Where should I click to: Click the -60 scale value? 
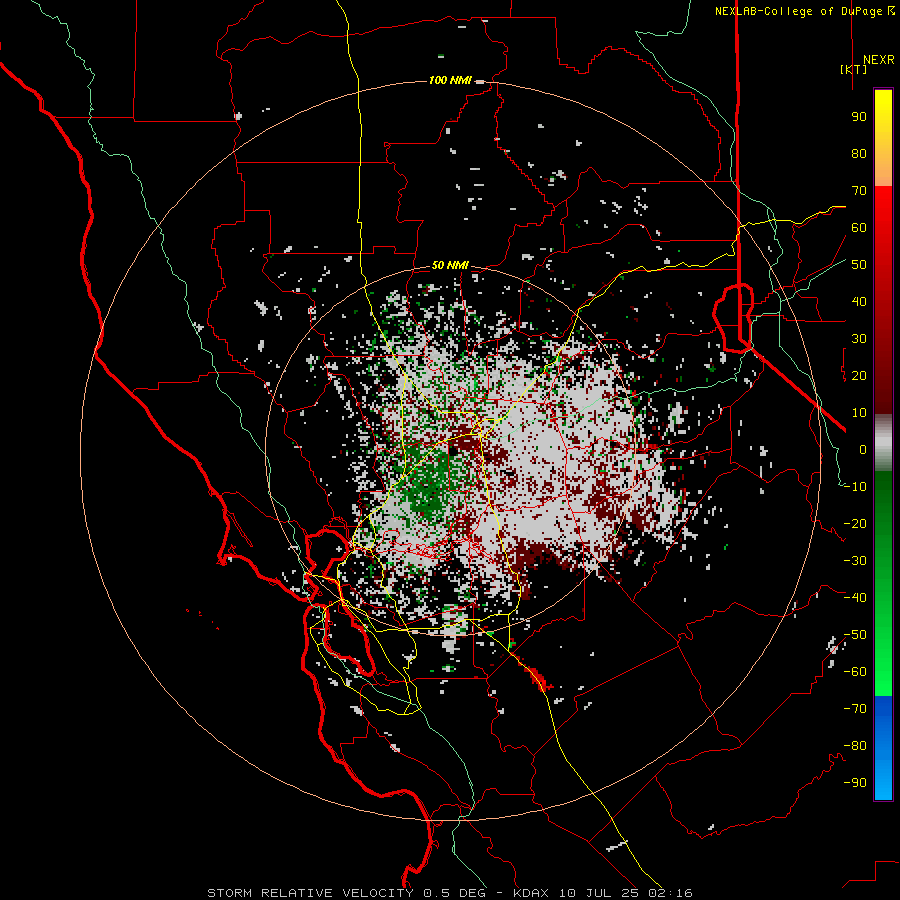click(855, 672)
